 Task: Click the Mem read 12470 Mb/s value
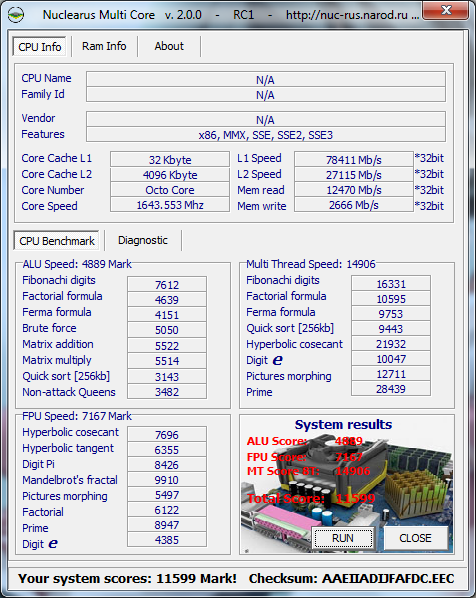[354, 190]
